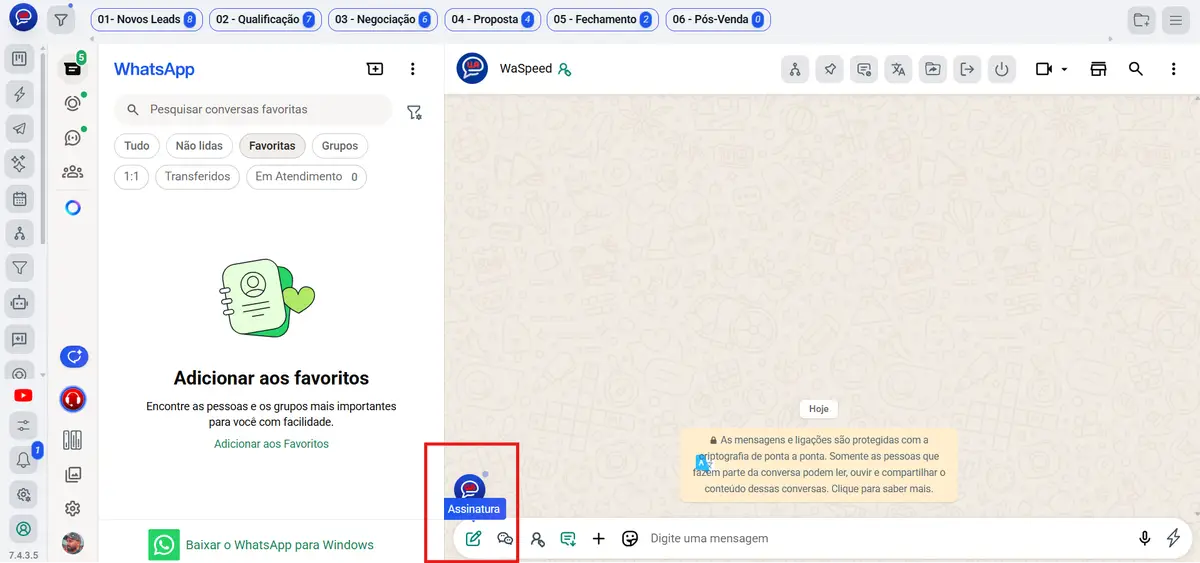The image size is (1200, 563).
Task: Toggle the Em Atendimento filter chip
Action: (306, 177)
